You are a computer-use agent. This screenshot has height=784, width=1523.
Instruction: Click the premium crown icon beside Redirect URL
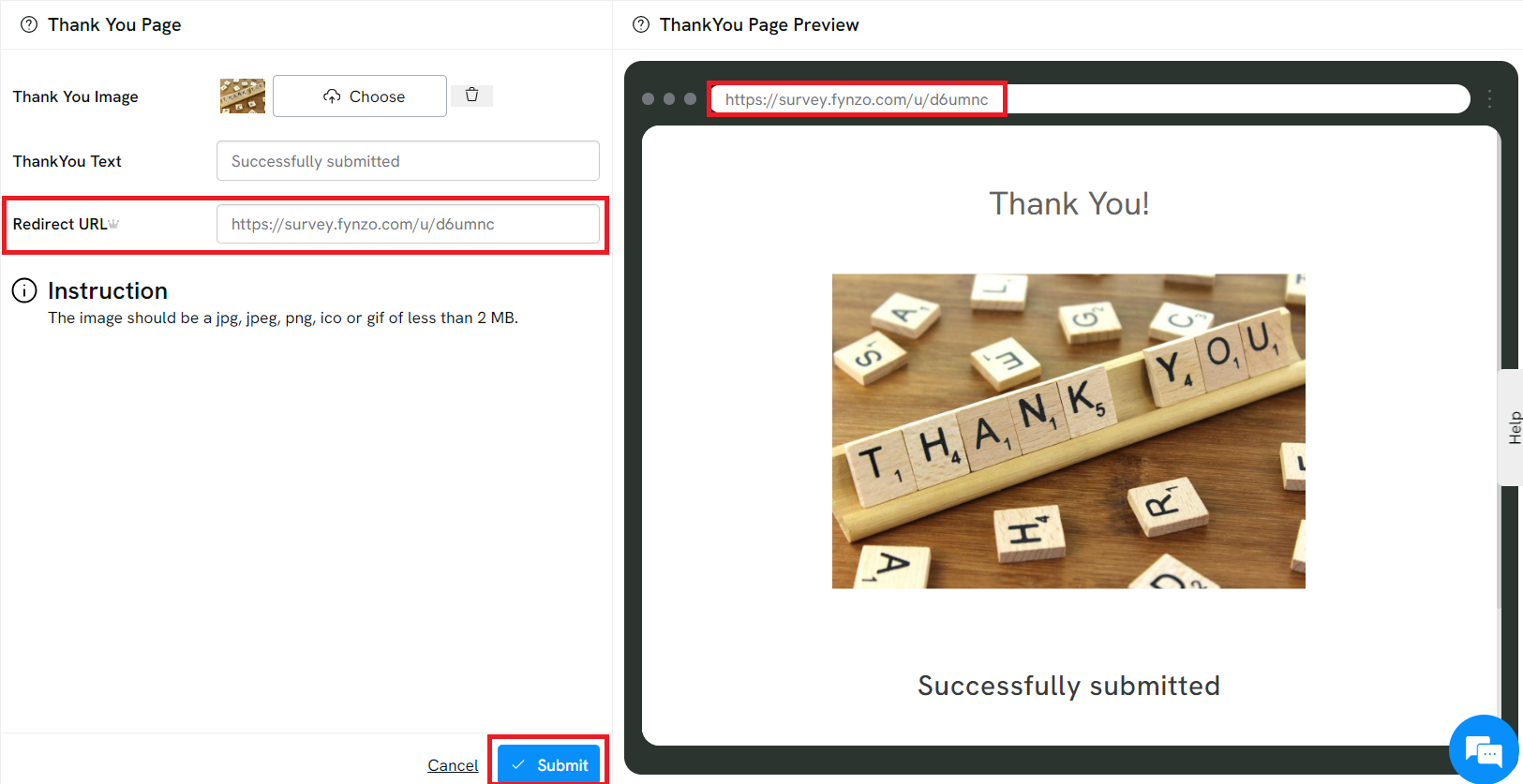coord(113,224)
